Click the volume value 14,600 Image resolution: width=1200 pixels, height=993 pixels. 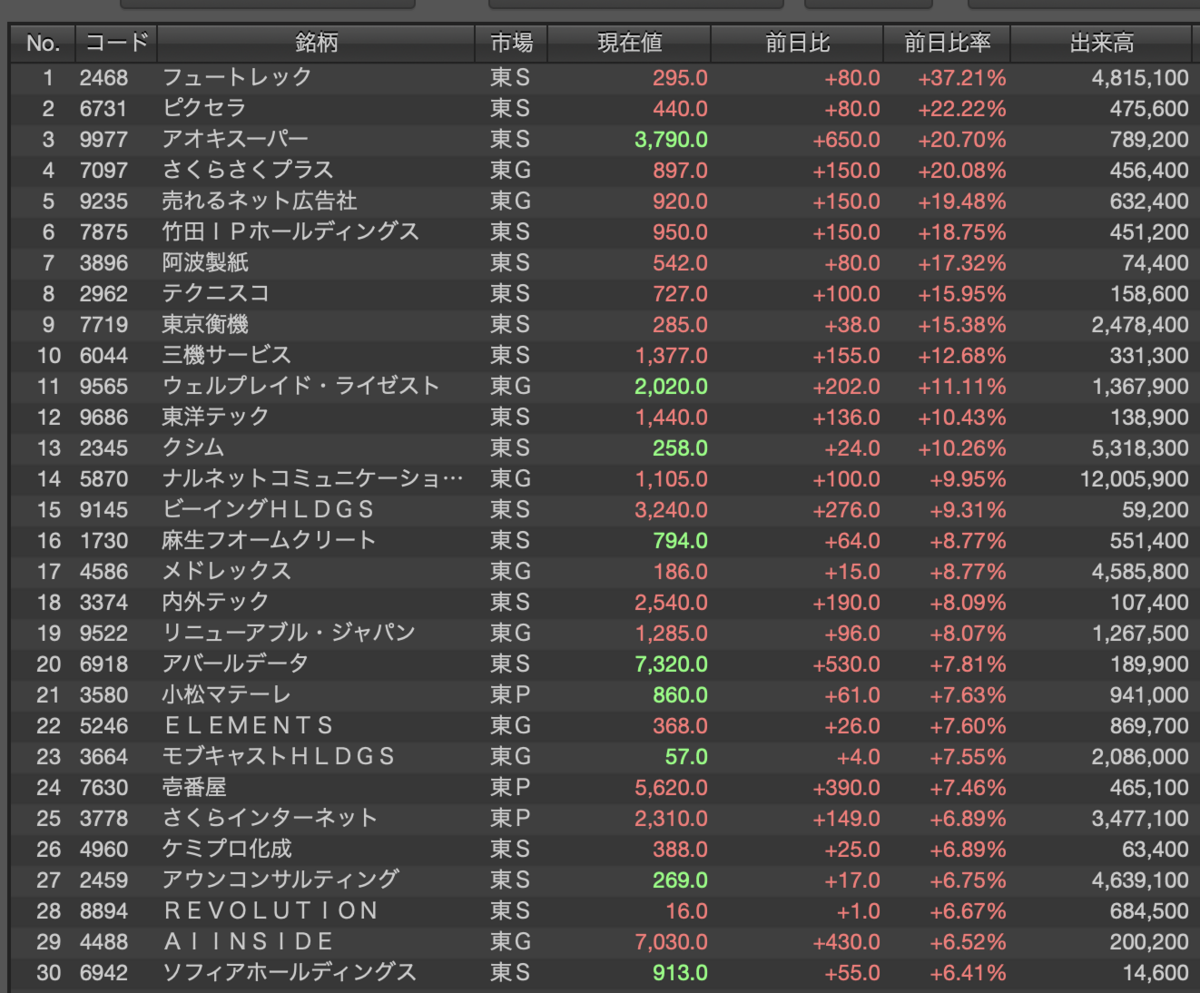click(x=1157, y=972)
